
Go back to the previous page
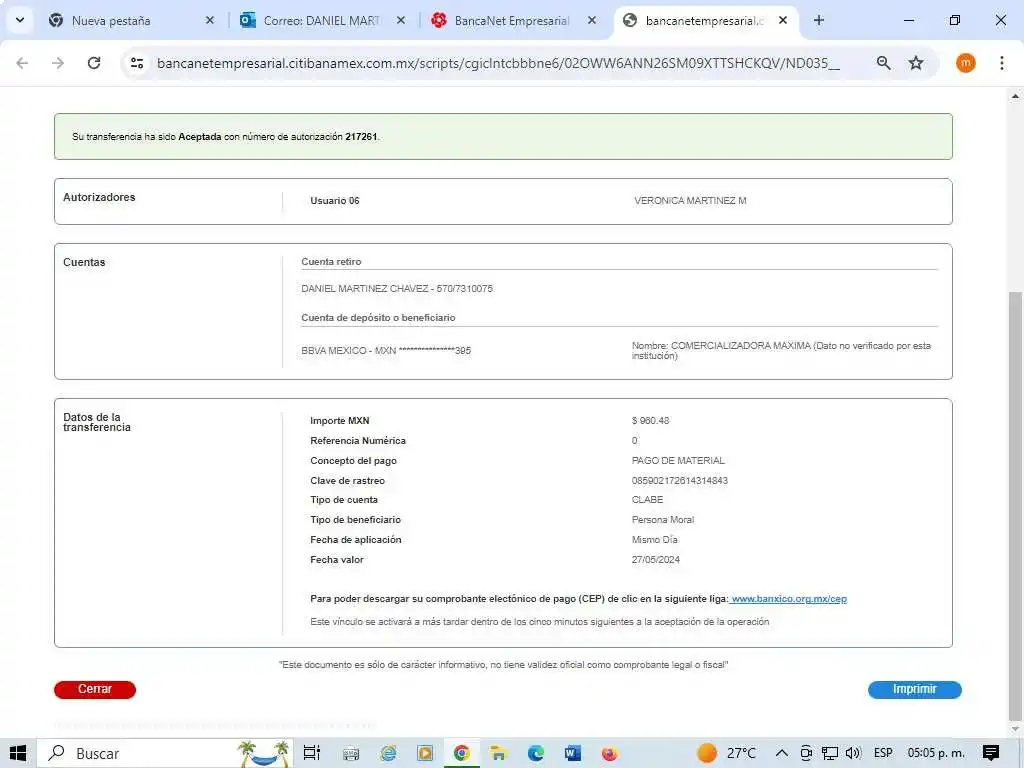22,63
